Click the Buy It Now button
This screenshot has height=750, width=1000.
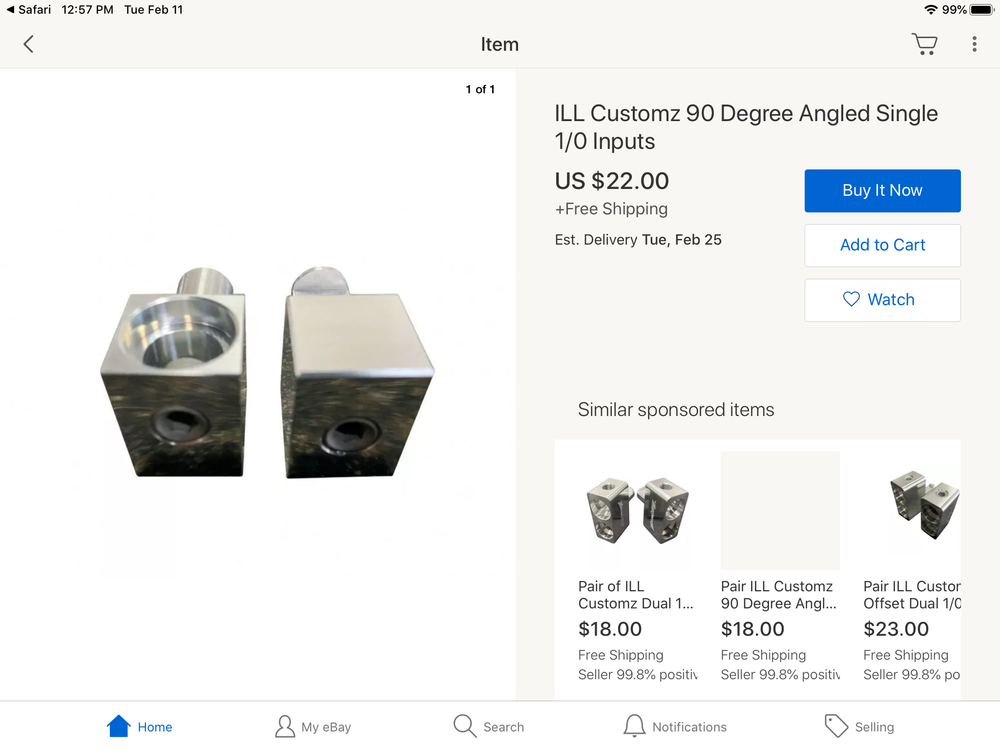pyautogui.click(x=882, y=191)
